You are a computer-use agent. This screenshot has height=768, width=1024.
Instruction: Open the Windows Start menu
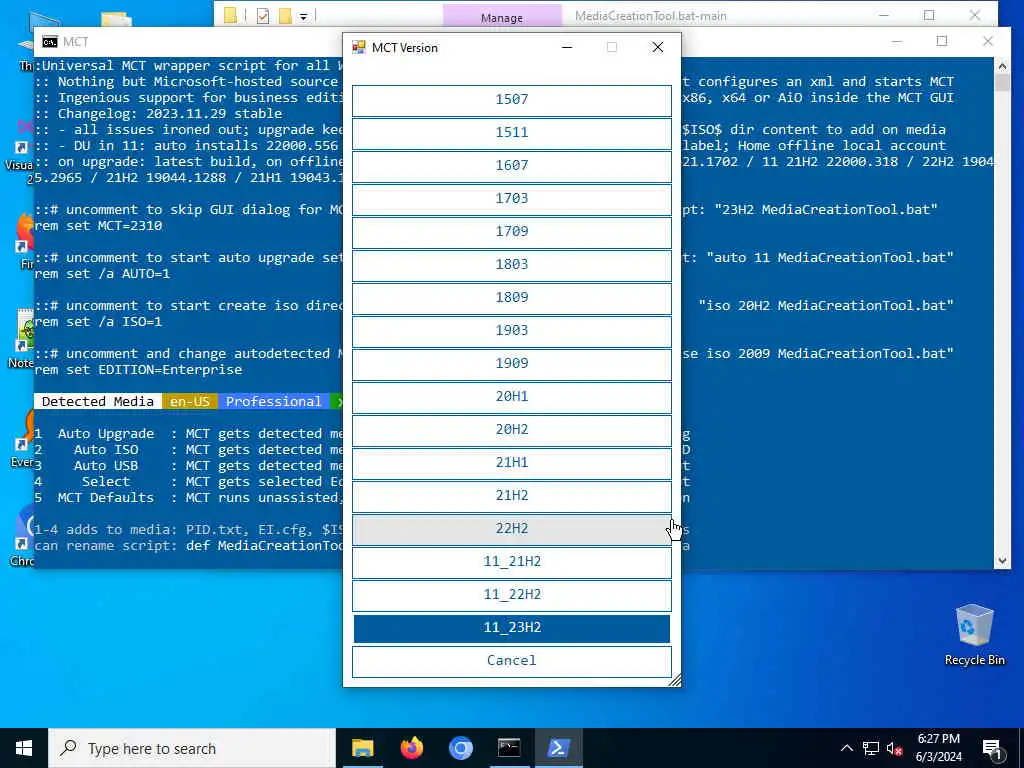point(24,748)
